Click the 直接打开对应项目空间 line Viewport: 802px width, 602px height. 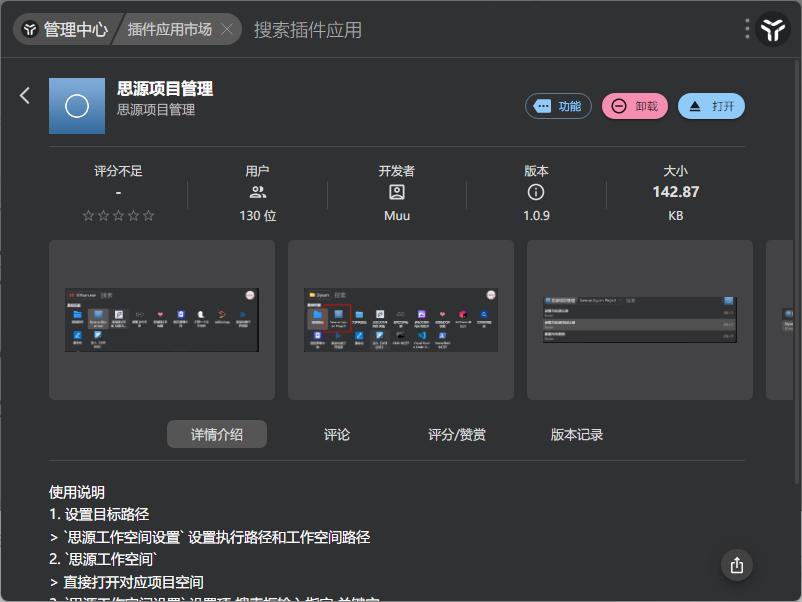[133, 582]
